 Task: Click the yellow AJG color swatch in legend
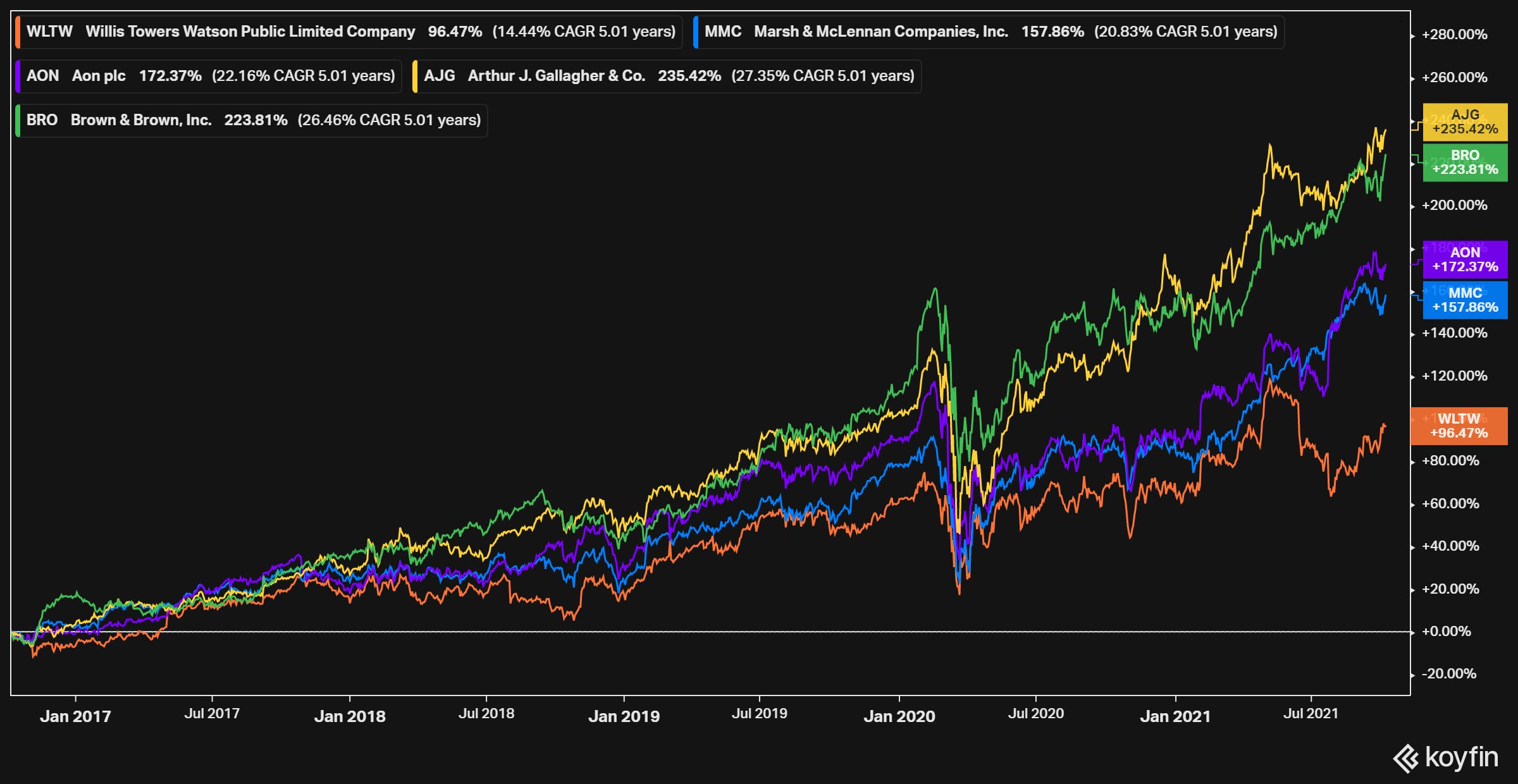click(415, 77)
